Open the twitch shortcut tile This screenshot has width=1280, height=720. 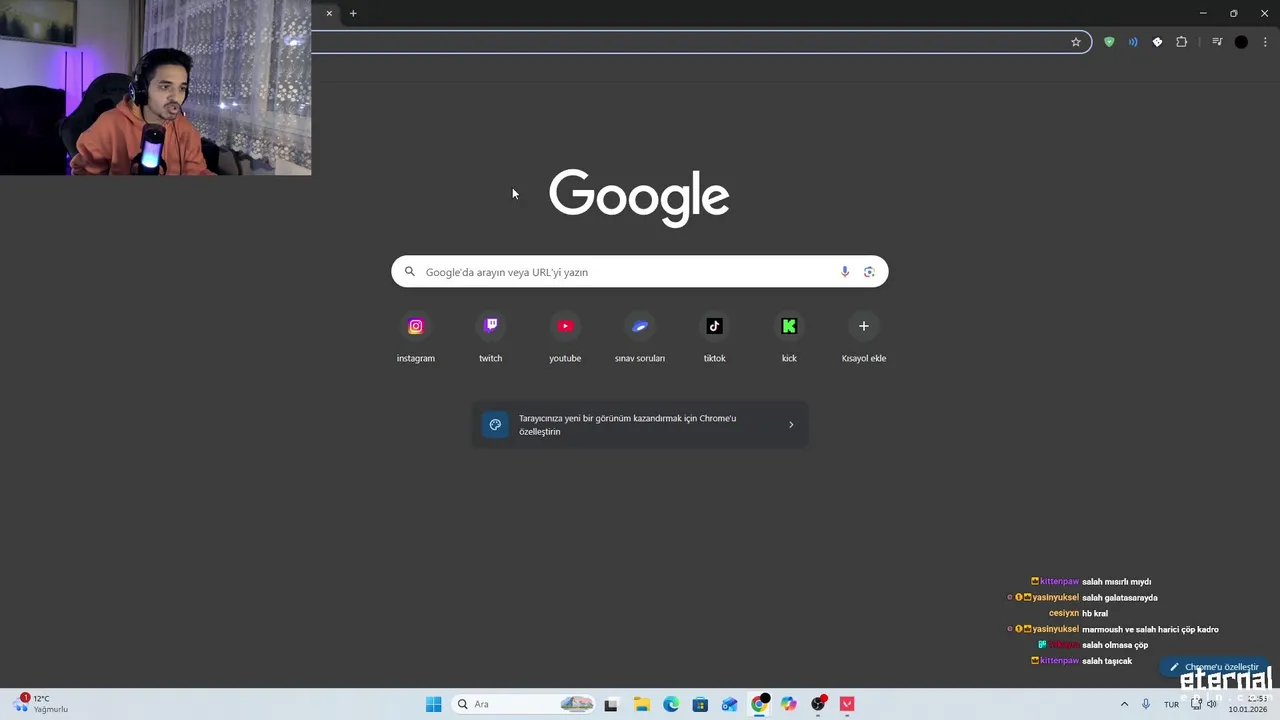[x=490, y=337]
